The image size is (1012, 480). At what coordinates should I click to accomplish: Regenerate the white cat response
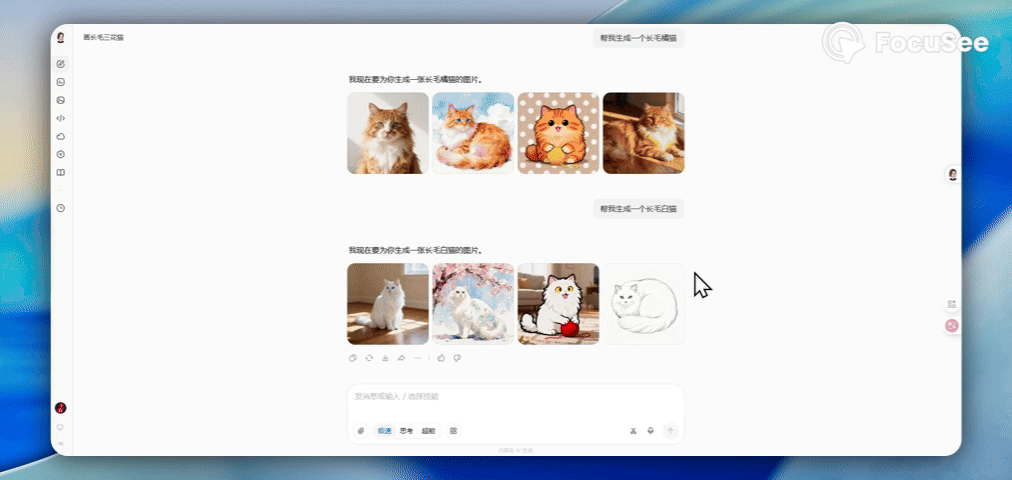pyautogui.click(x=369, y=358)
